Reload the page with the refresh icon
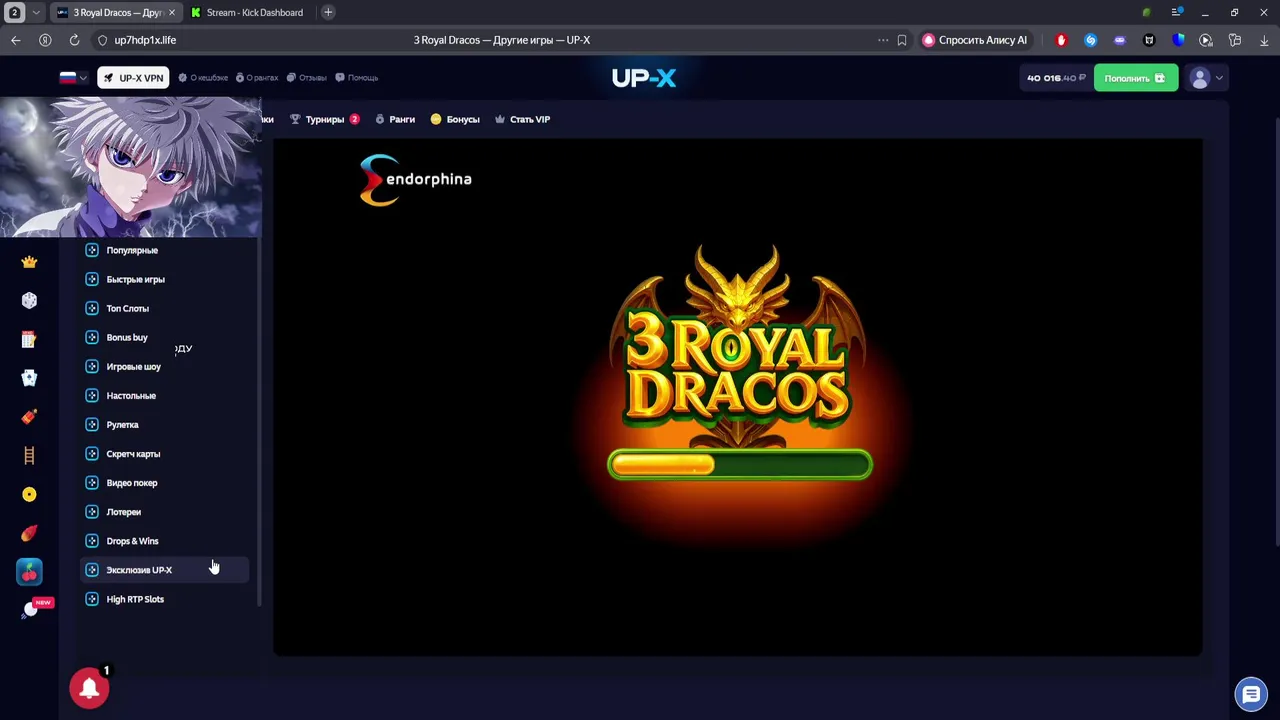The width and height of the screenshot is (1280, 720). [x=74, y=40]
